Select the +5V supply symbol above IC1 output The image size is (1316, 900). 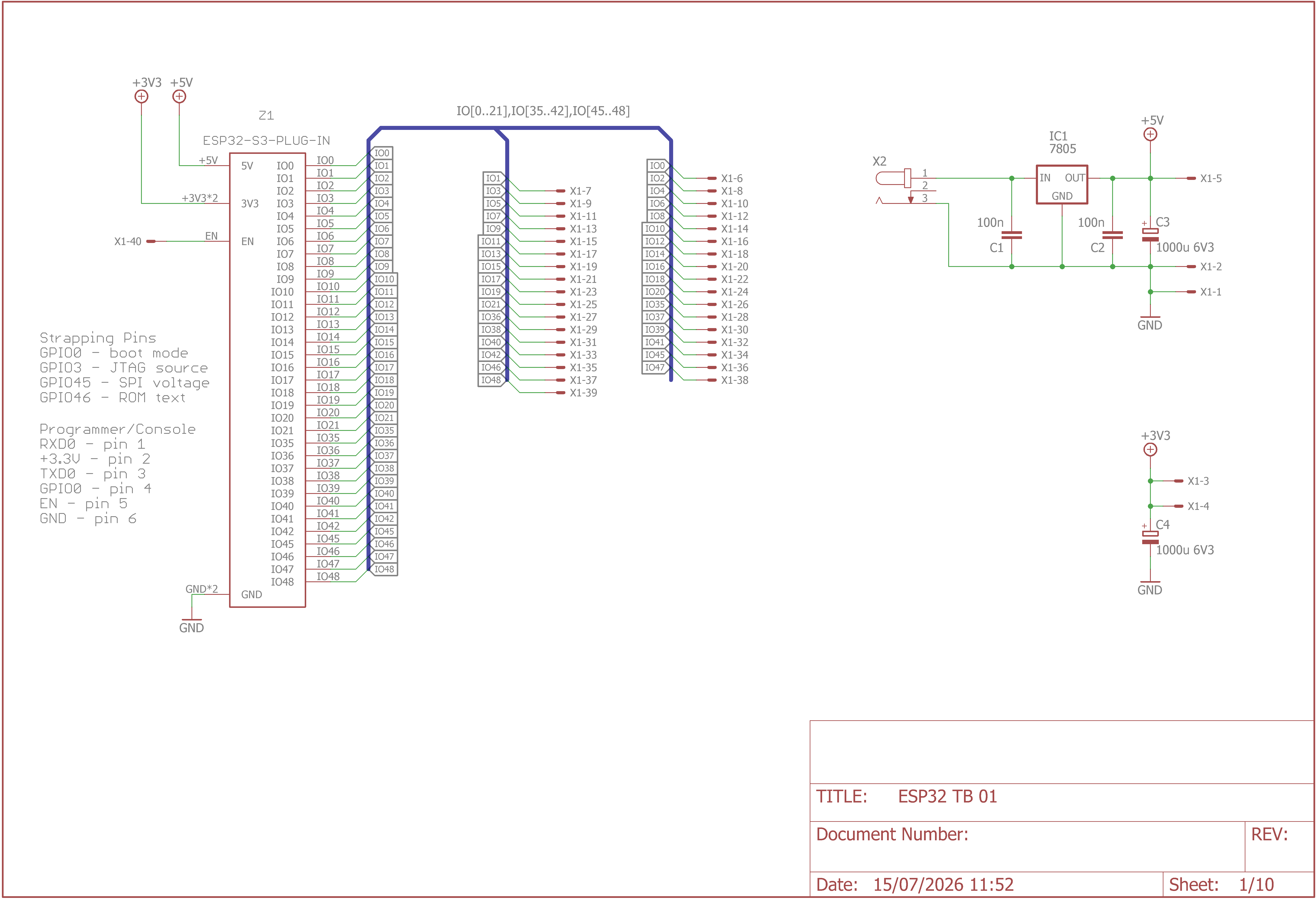coord(1150,134)
